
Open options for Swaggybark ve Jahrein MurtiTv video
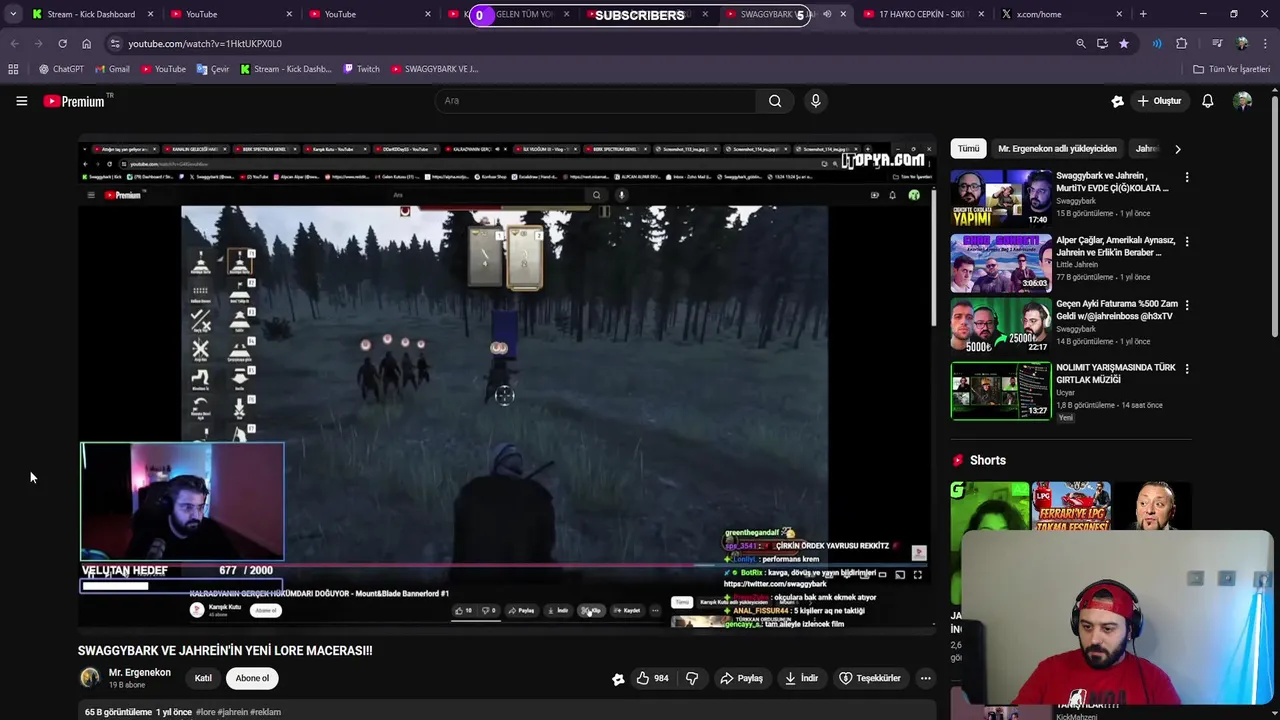pos(1187,177)
